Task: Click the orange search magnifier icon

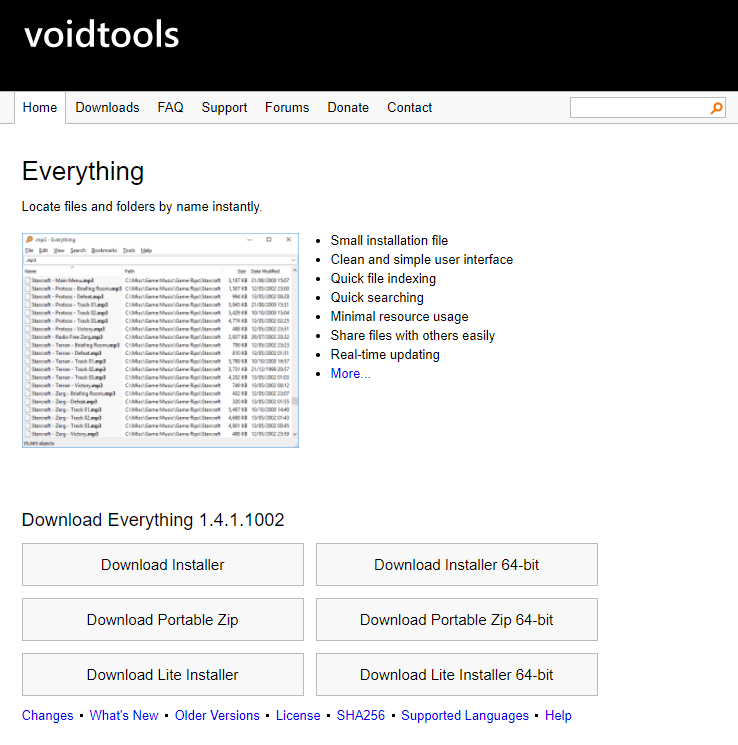Action: point(717,108)
